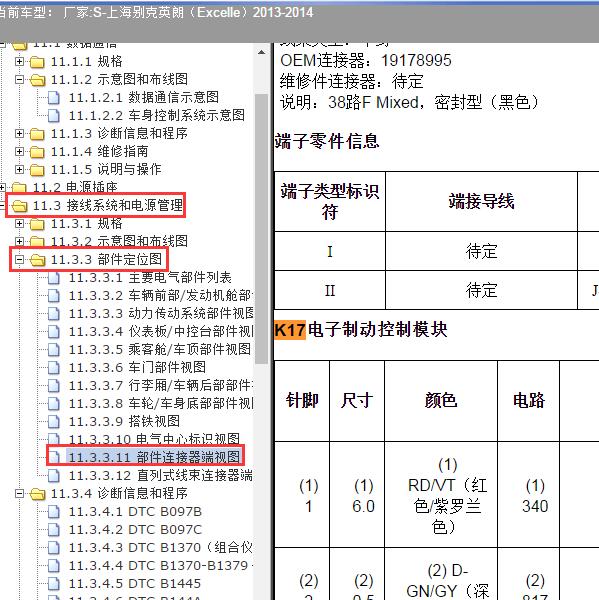
Task: Click OEM connector number 19178995
Action: (416, 60)
